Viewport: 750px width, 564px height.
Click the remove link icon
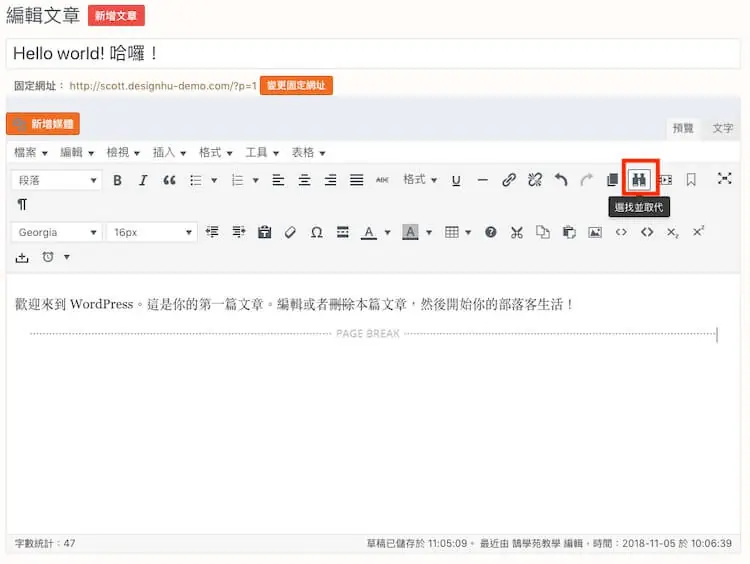[x=535, y=180]
